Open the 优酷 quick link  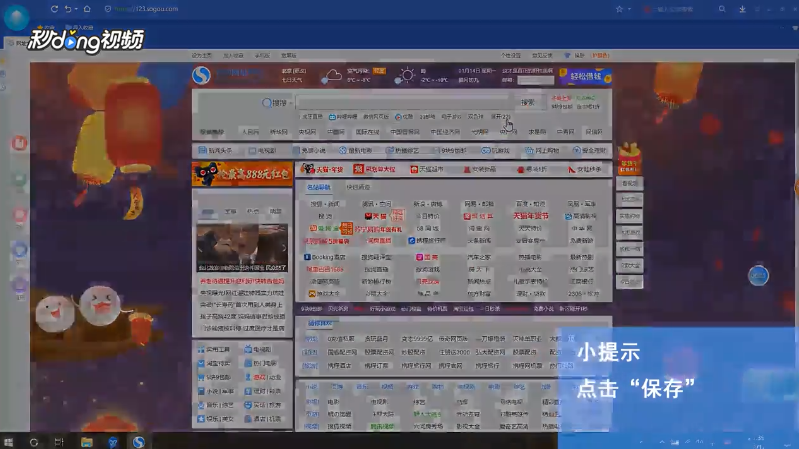tap(404, 117)
